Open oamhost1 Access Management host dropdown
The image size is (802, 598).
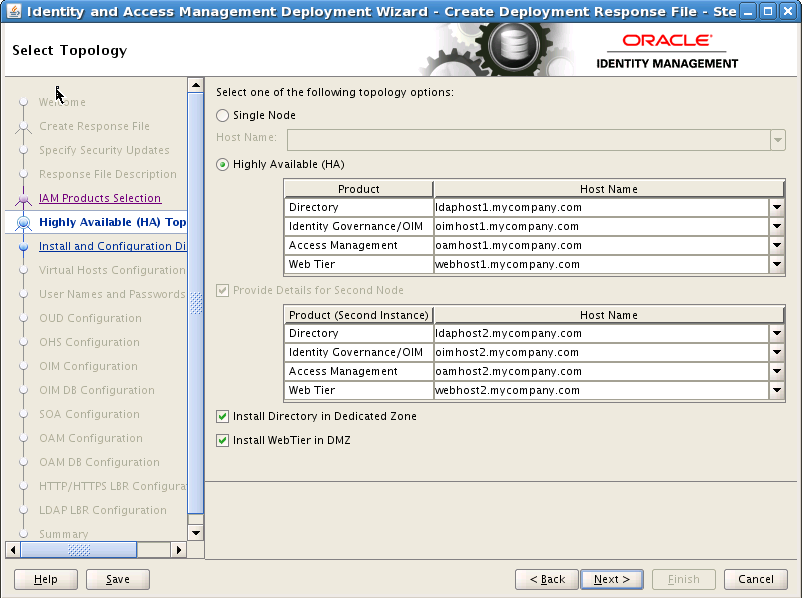[x=776, y=246]
